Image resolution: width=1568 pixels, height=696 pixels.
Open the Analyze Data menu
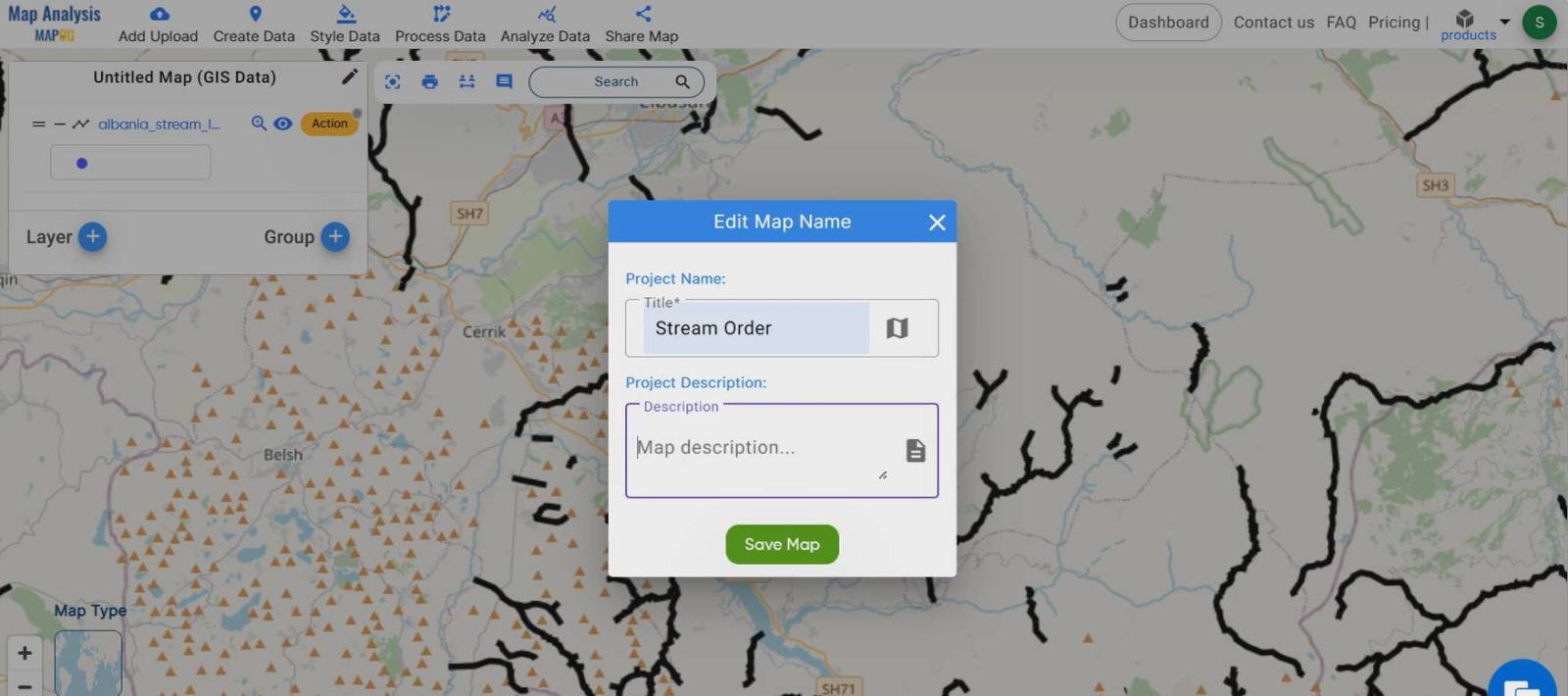545,25
